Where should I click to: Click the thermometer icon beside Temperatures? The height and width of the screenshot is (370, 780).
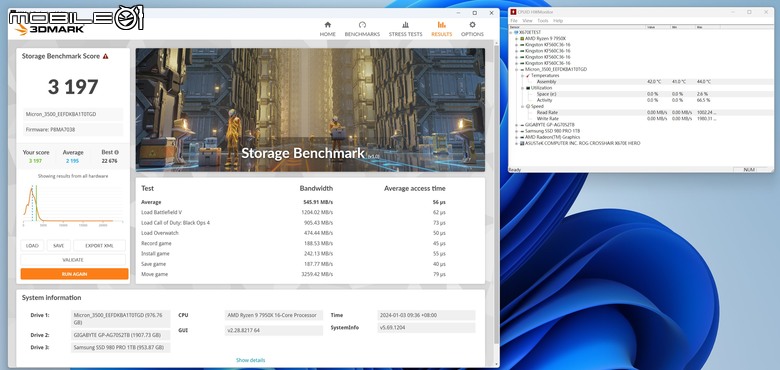528,76
